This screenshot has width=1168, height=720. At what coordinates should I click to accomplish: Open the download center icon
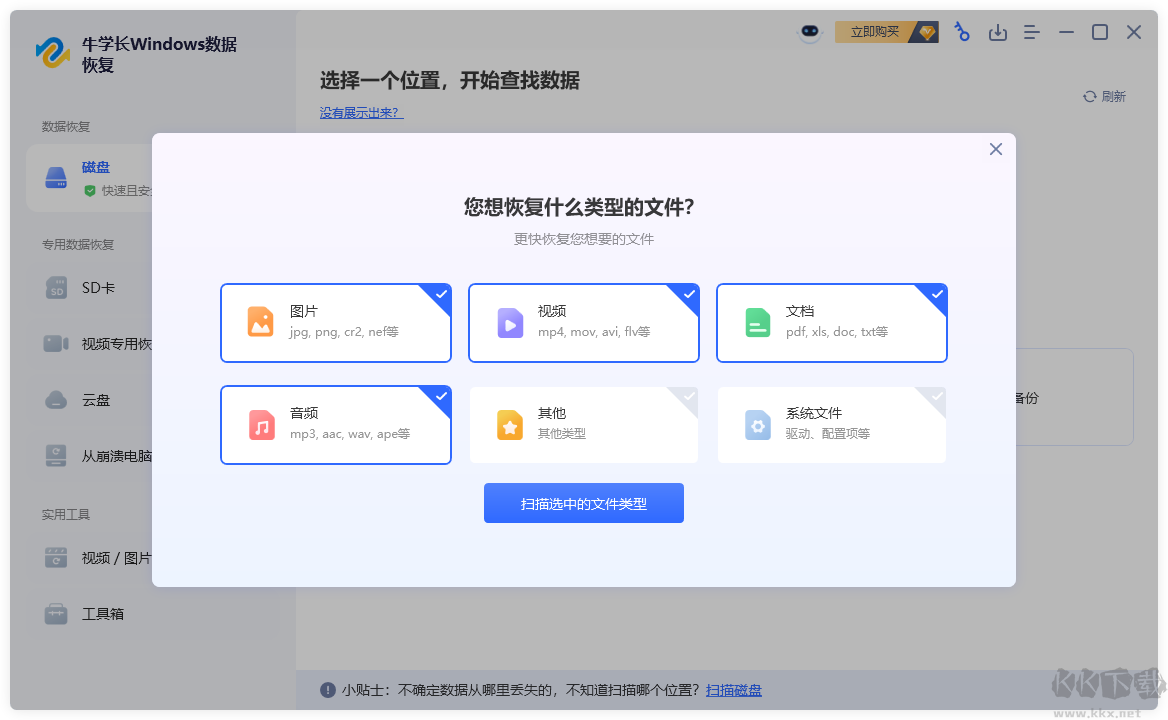click(x=997, y=31)
